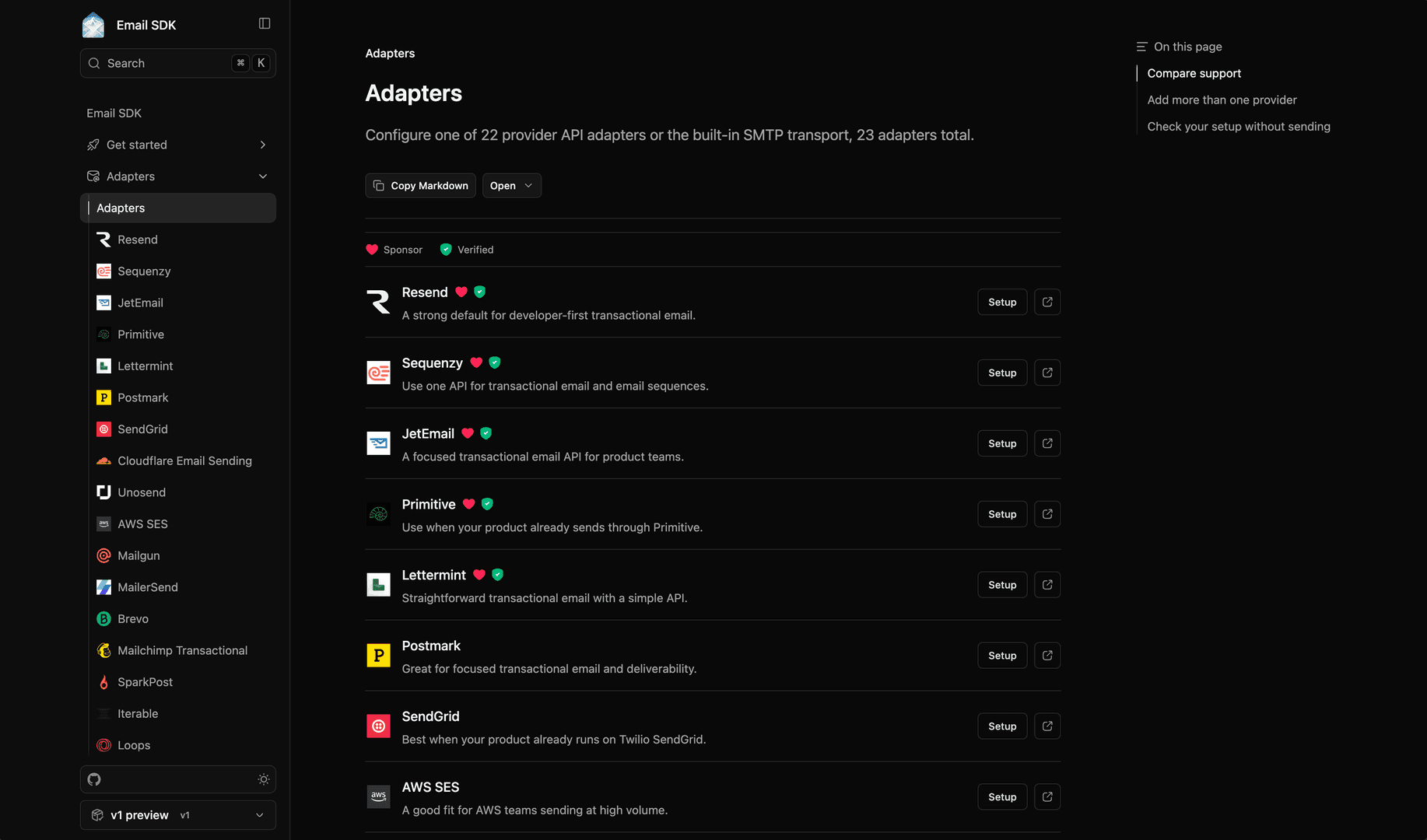Click the Search input field
This screenshot has width=1427, height=840.
click(178, 63)
